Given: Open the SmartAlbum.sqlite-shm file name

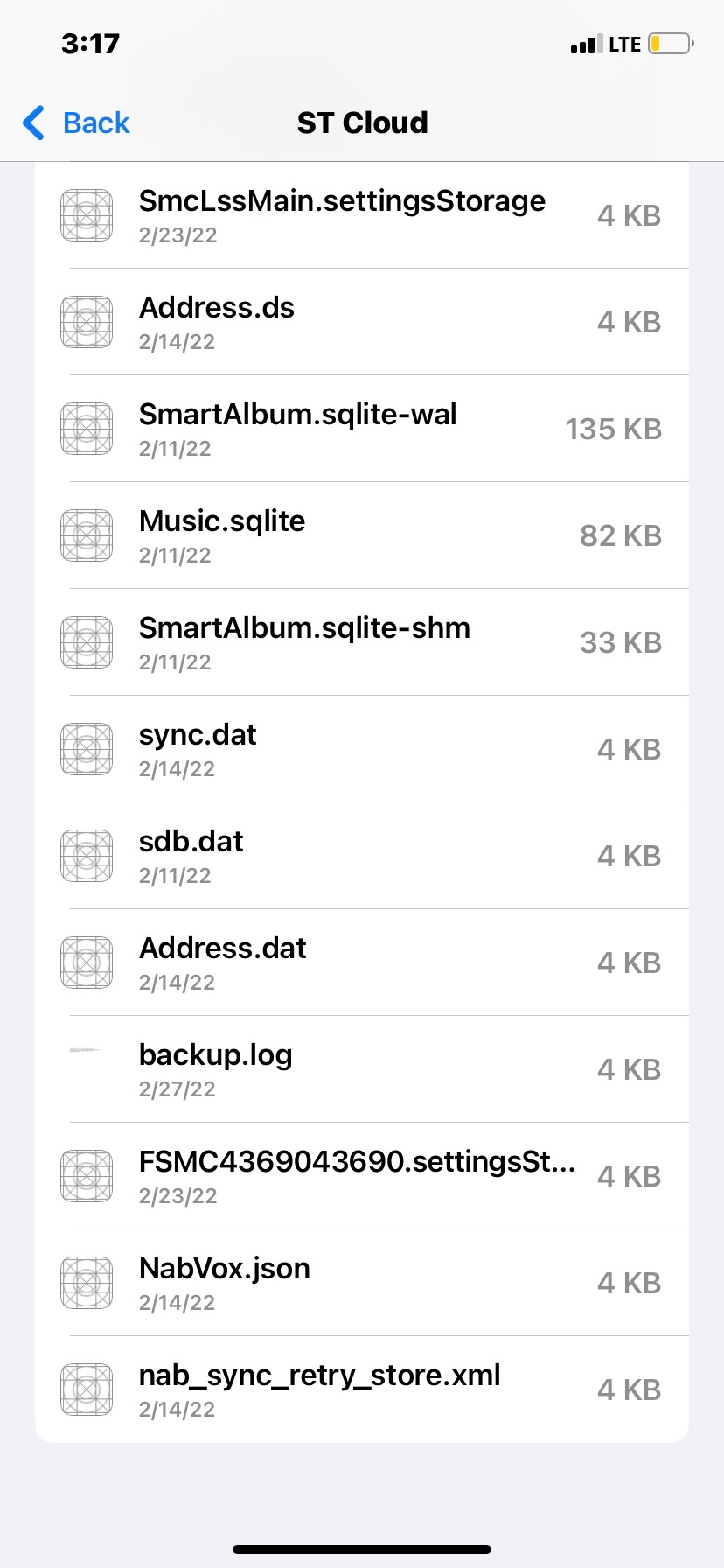Looking at the screenshot, I should 304,628.
